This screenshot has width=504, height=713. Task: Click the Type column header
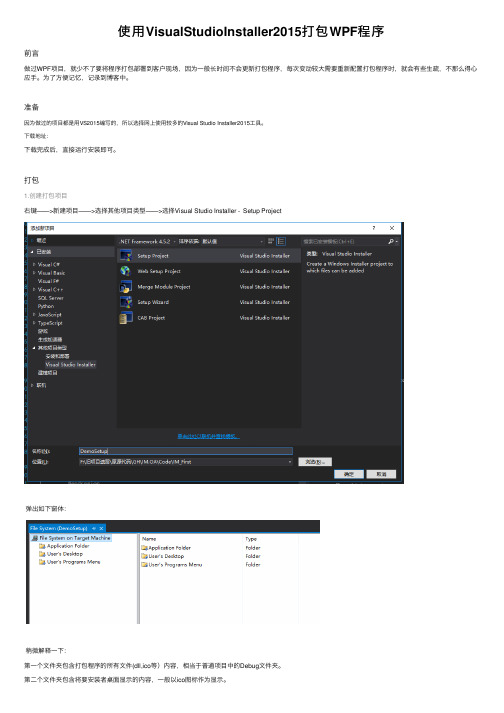coord(252,539)
